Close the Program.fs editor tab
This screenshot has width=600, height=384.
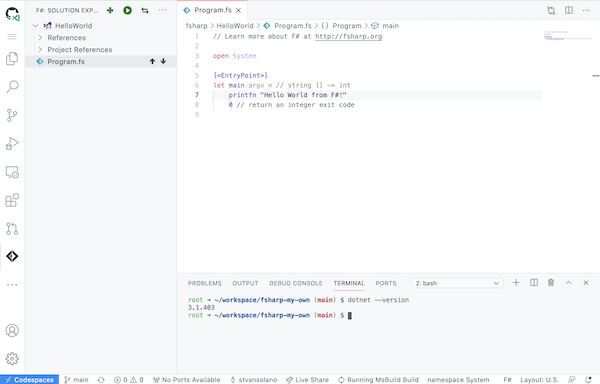(238, 10)
